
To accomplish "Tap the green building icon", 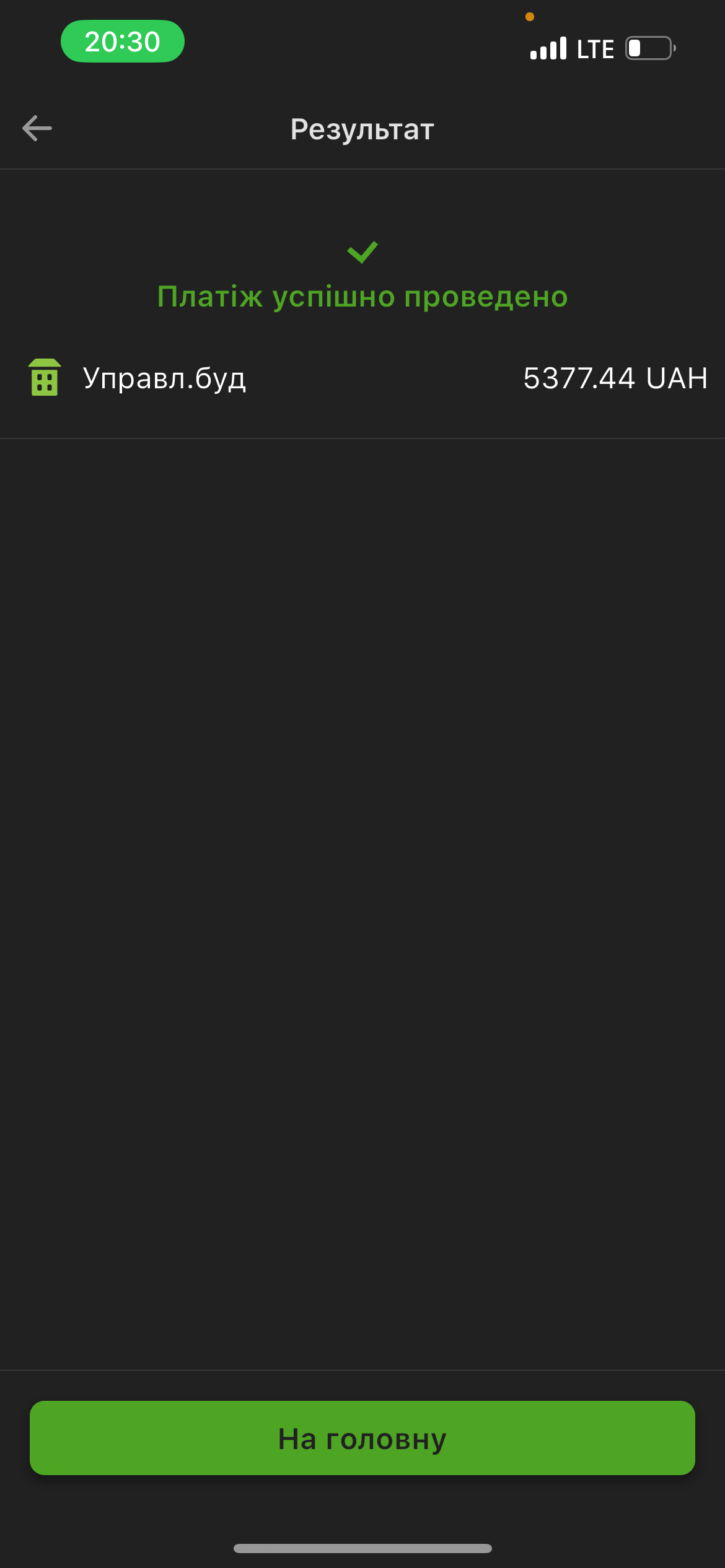I will point(45,377).
